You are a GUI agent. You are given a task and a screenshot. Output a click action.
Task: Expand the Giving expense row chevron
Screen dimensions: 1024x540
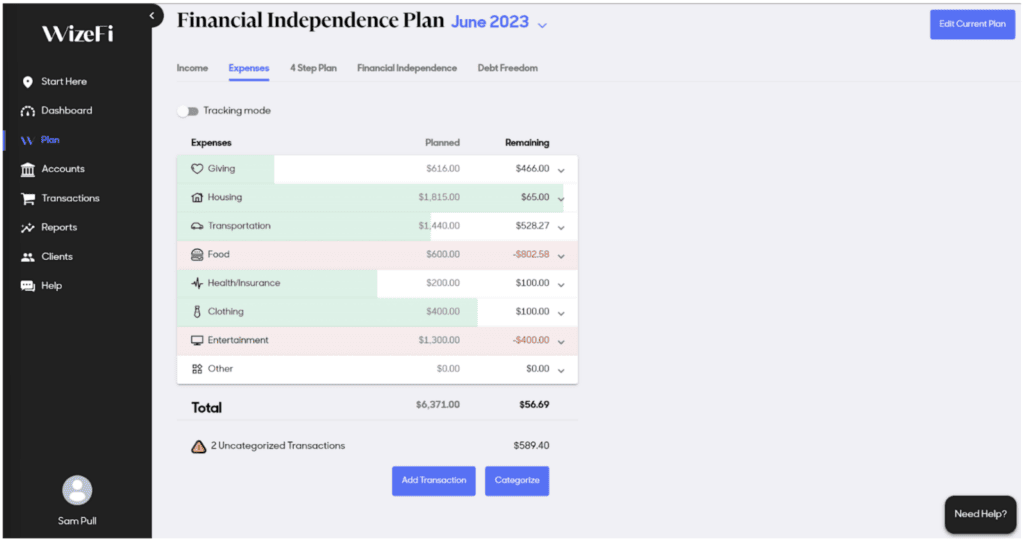561,170
